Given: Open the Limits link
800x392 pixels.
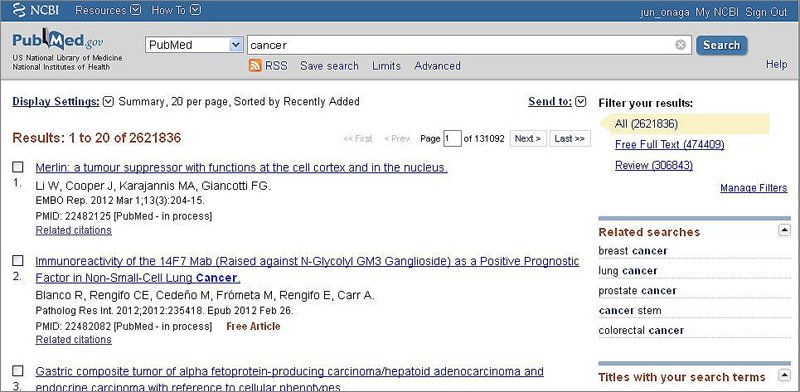Looking at the screenshot, I should click(386, 66).
